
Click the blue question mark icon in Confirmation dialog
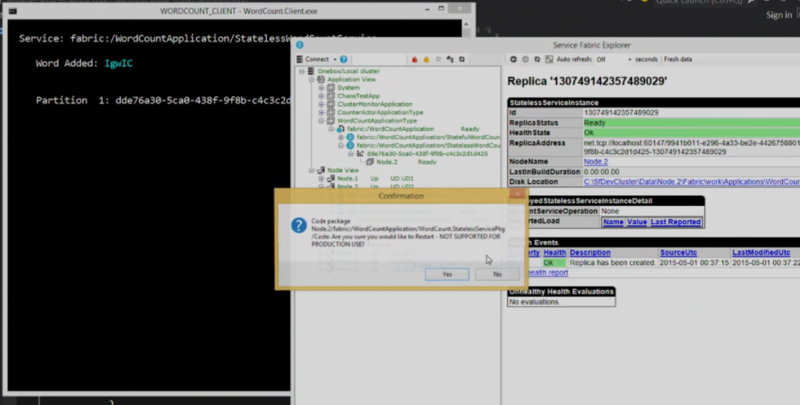299,225
